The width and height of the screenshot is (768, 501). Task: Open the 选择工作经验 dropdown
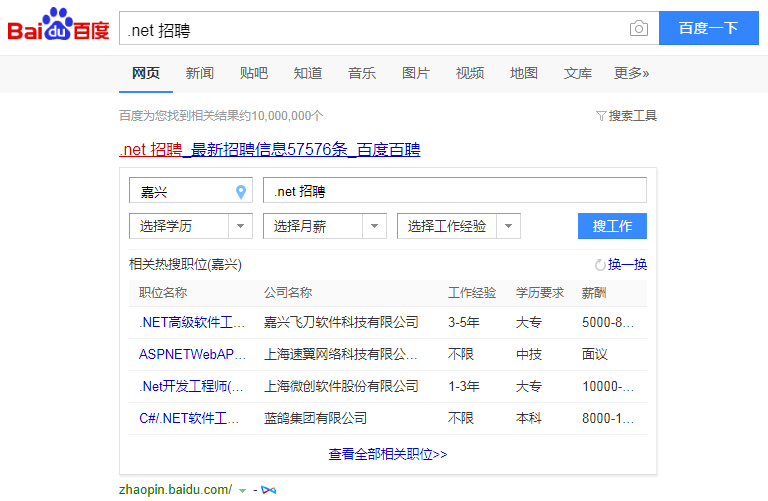[x=459, y=226]
